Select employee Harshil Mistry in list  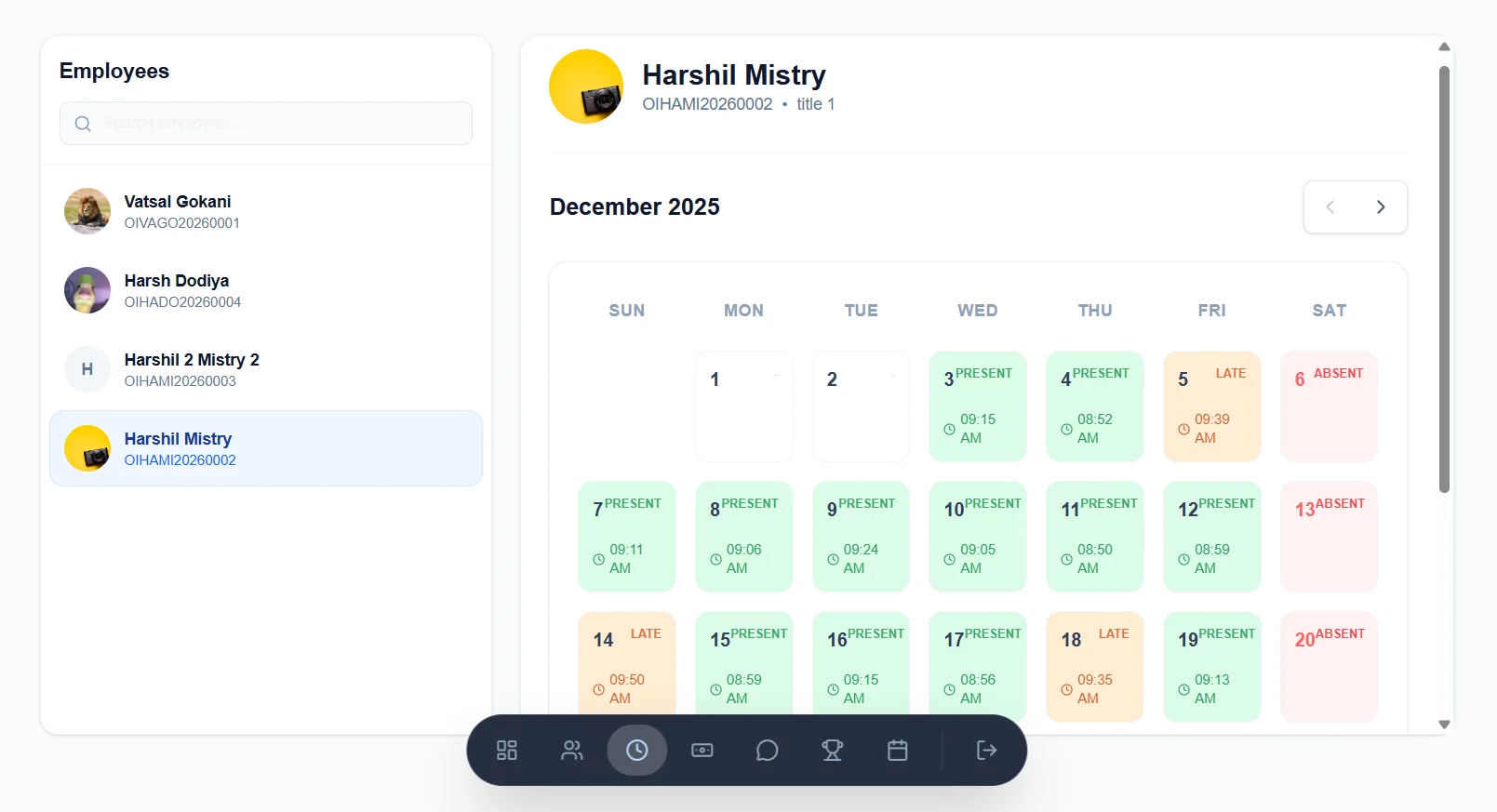point(266,448)
